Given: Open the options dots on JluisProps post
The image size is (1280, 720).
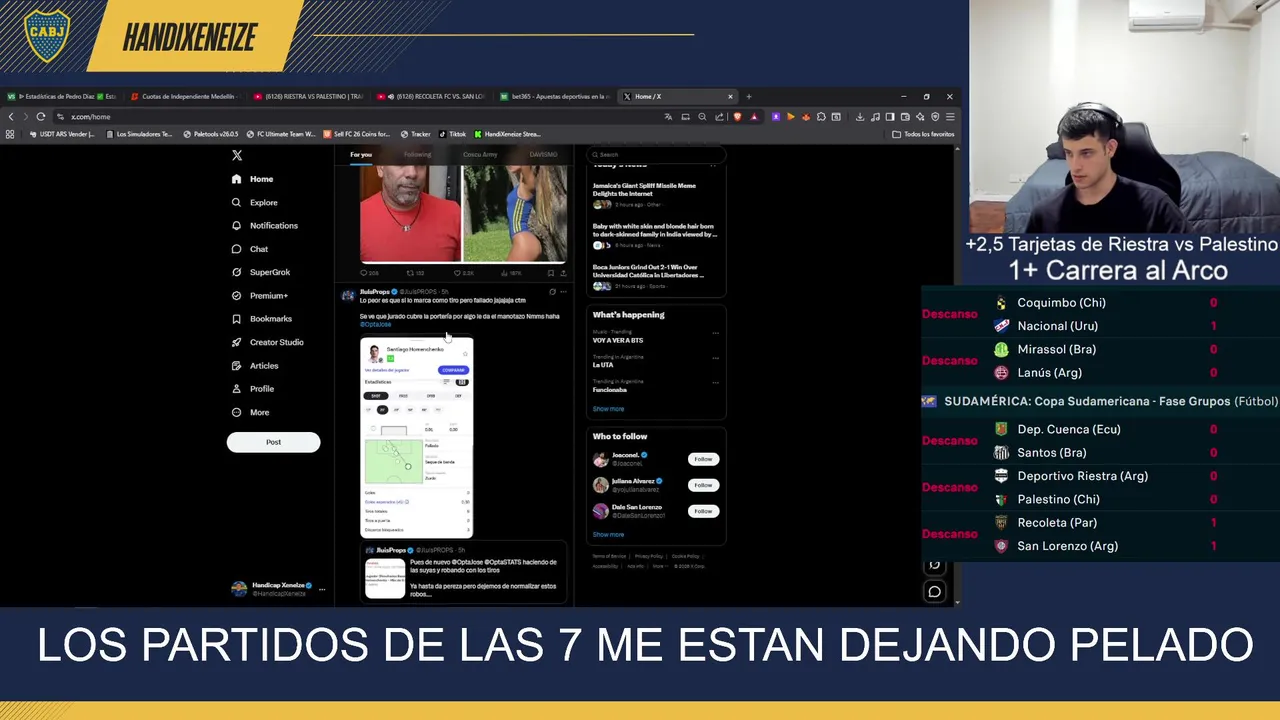Looking at the screenshot, I should tap(564, 292).
